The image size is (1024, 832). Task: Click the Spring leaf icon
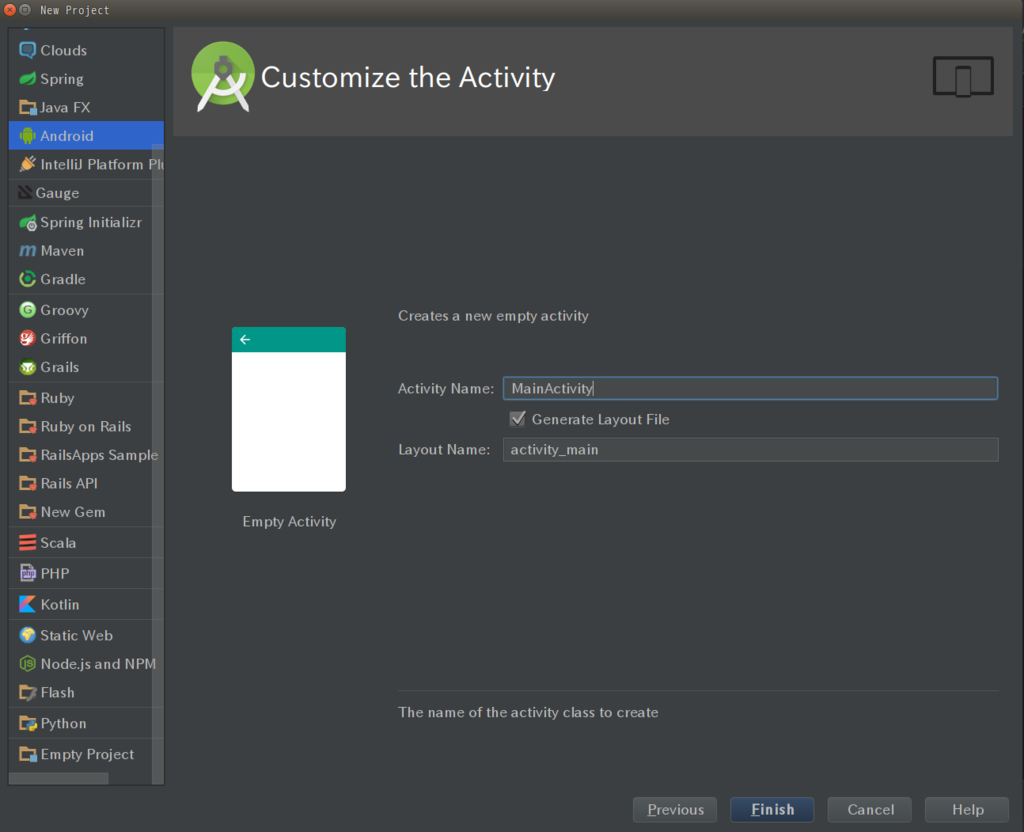pyautogui.click(x=27, y=79)
